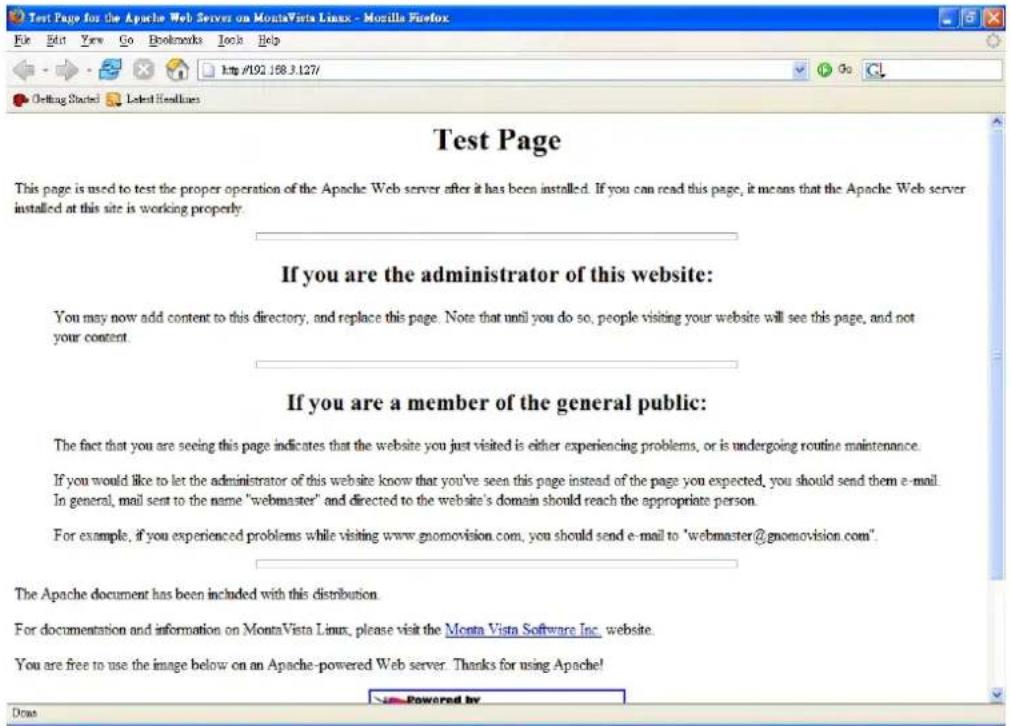Reload the page with Reload icon
1010x726 pixels.
[x=110, y=70]
